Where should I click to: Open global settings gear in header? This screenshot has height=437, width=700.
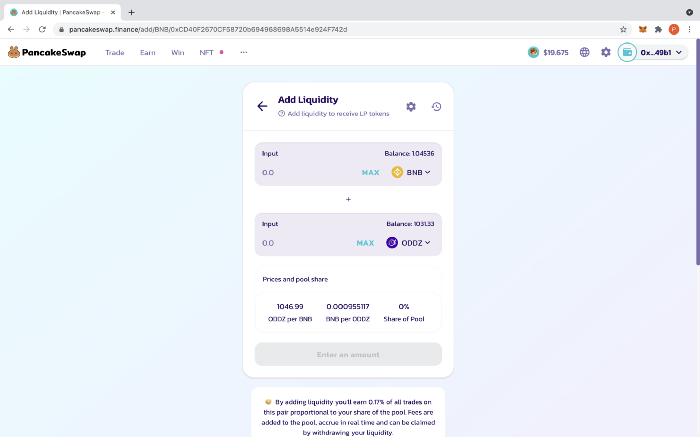coord(605,52)
